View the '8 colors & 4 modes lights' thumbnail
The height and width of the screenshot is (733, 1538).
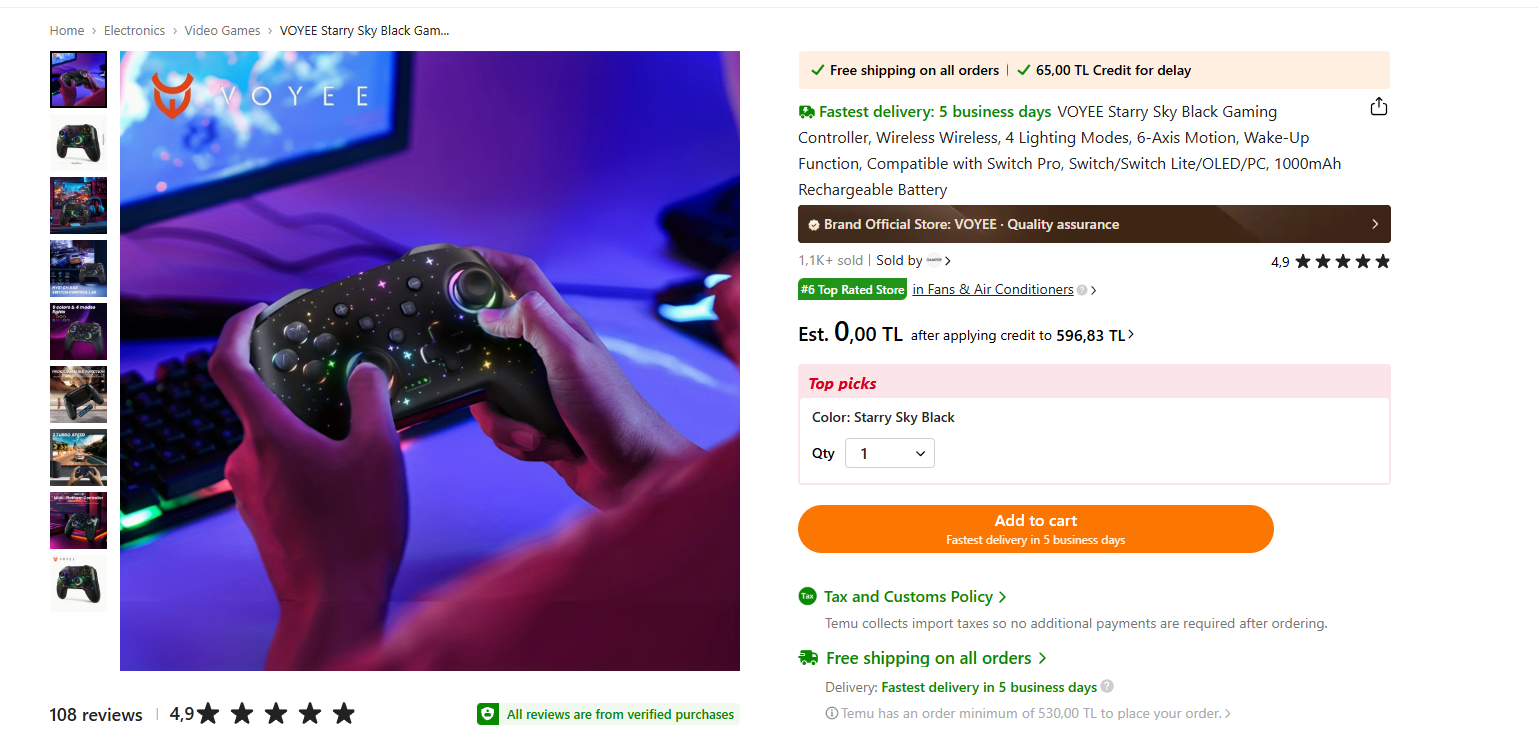click(x=78, y=331)
